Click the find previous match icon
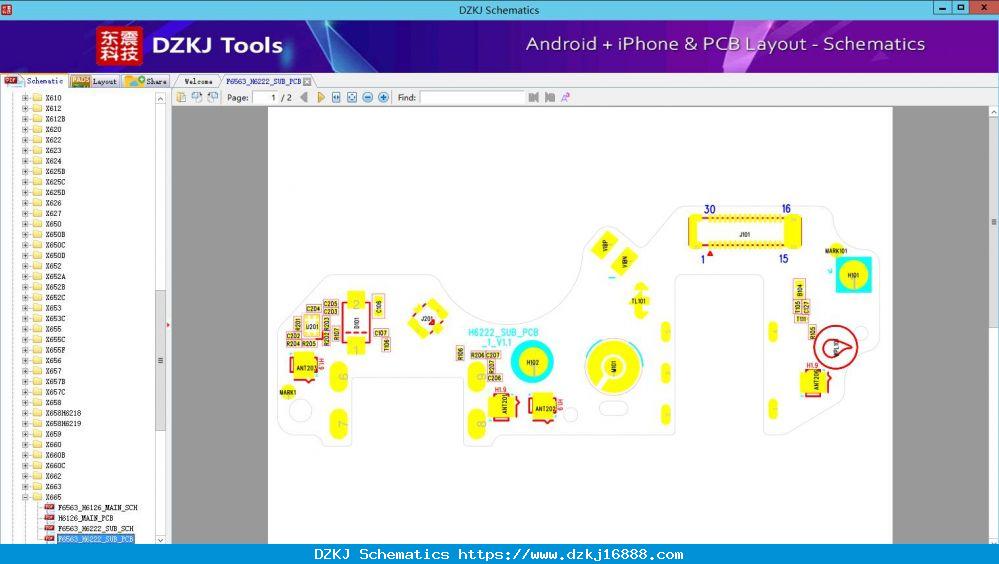Image resolution: width=999 pixels, height=564 pixels. click(x=534, y=98)
